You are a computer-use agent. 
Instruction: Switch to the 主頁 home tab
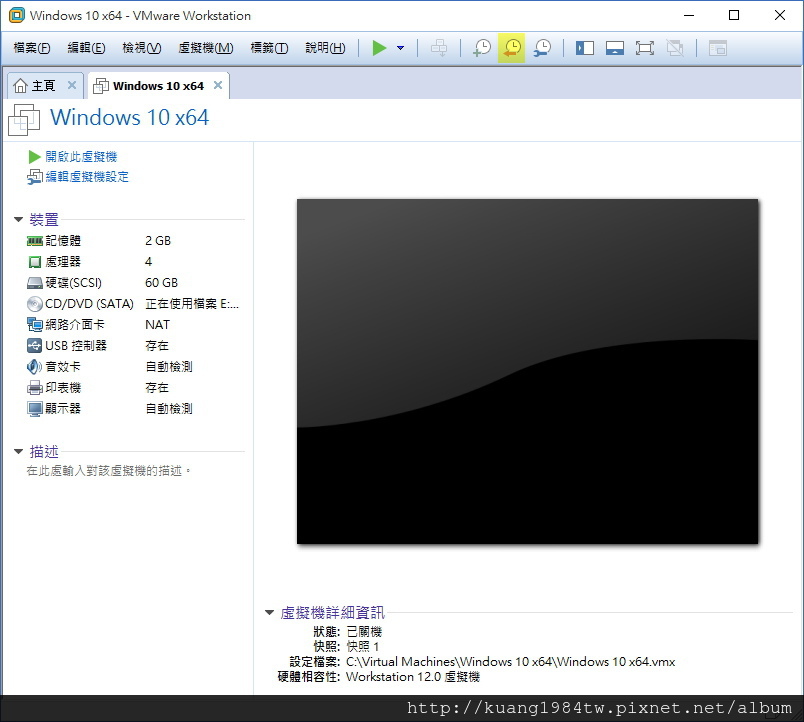point(43,86)
